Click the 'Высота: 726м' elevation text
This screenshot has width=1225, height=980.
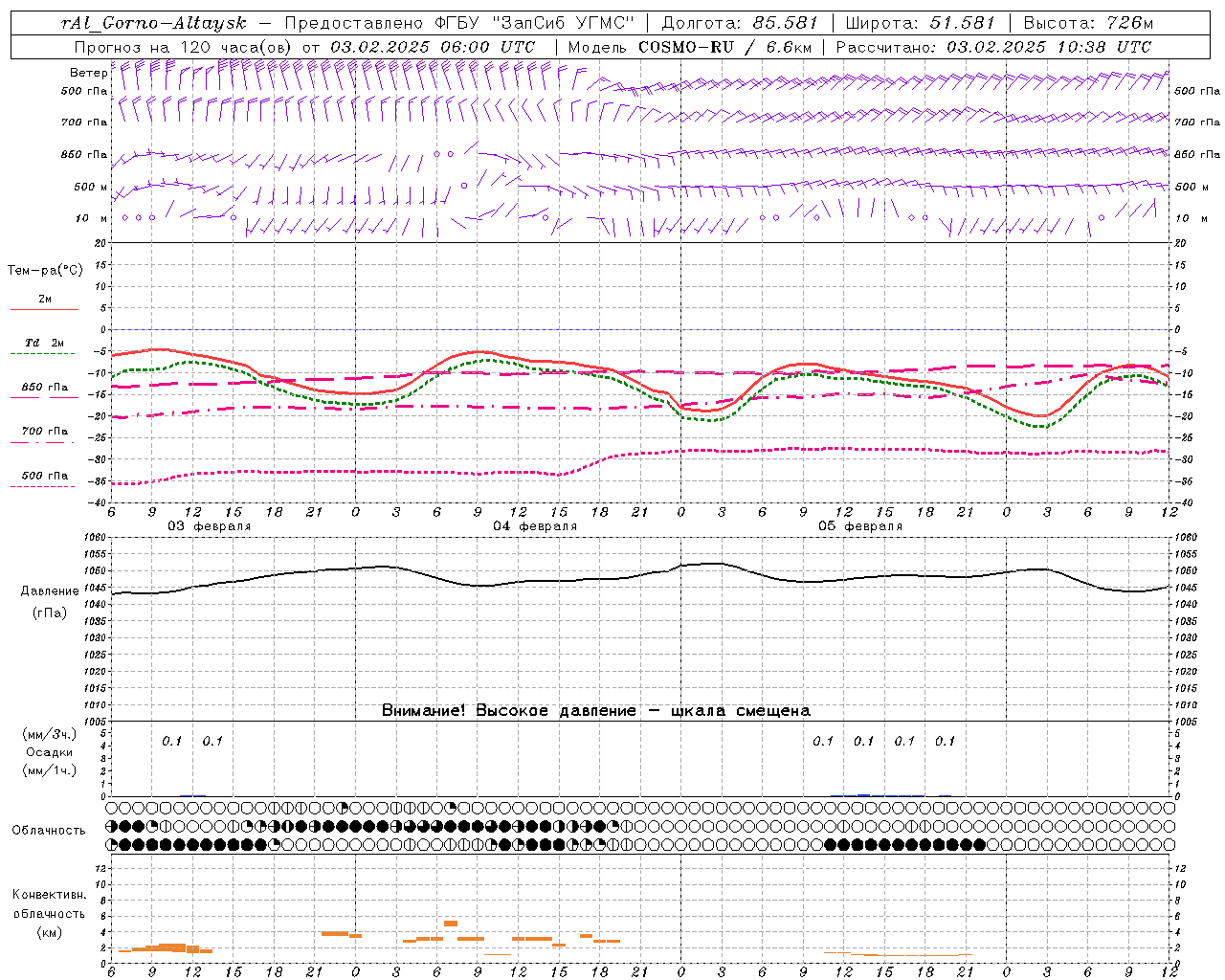click(1088, 23)
